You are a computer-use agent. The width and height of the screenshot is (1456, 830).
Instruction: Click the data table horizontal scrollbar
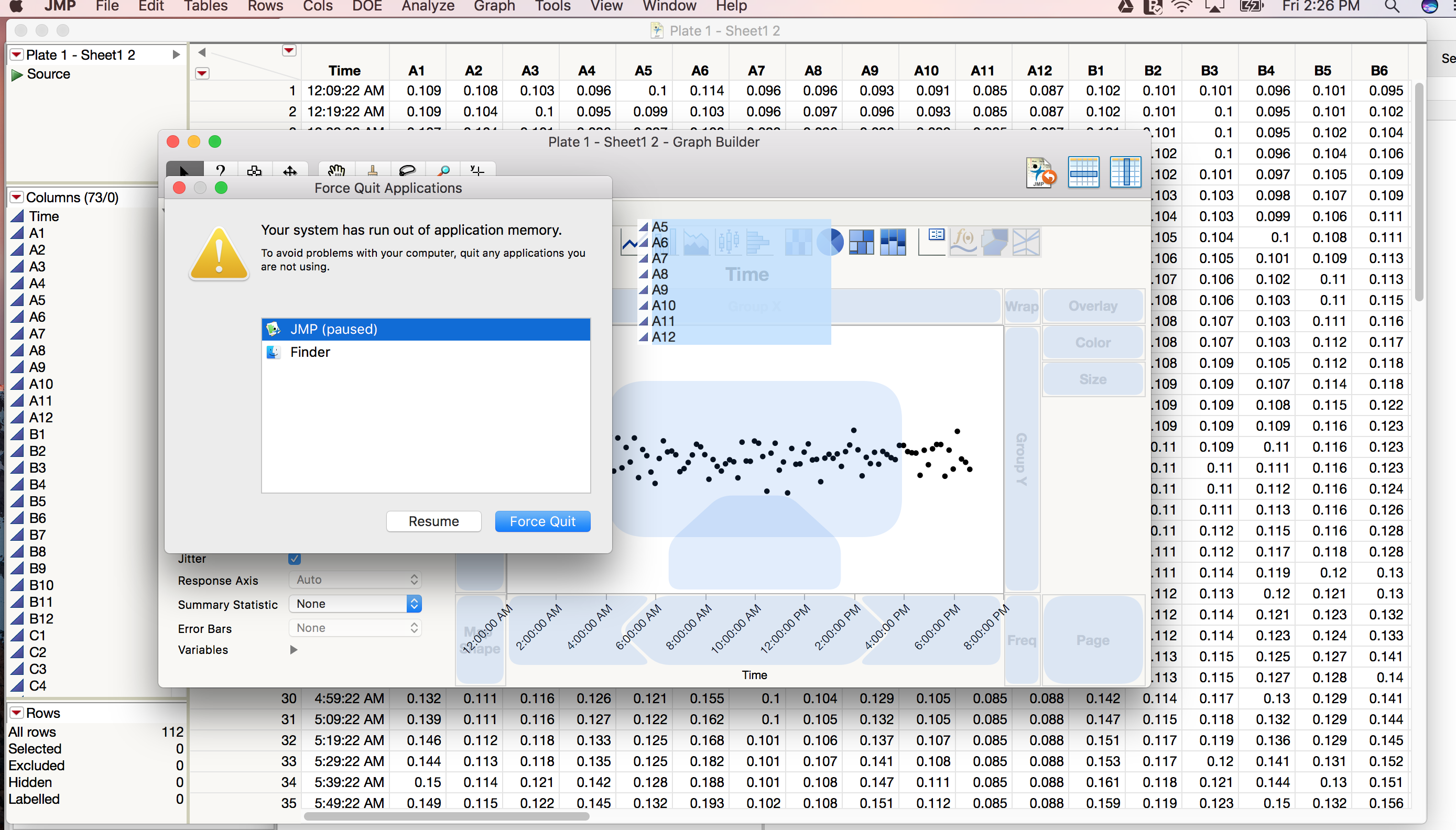tap(447, 816)
